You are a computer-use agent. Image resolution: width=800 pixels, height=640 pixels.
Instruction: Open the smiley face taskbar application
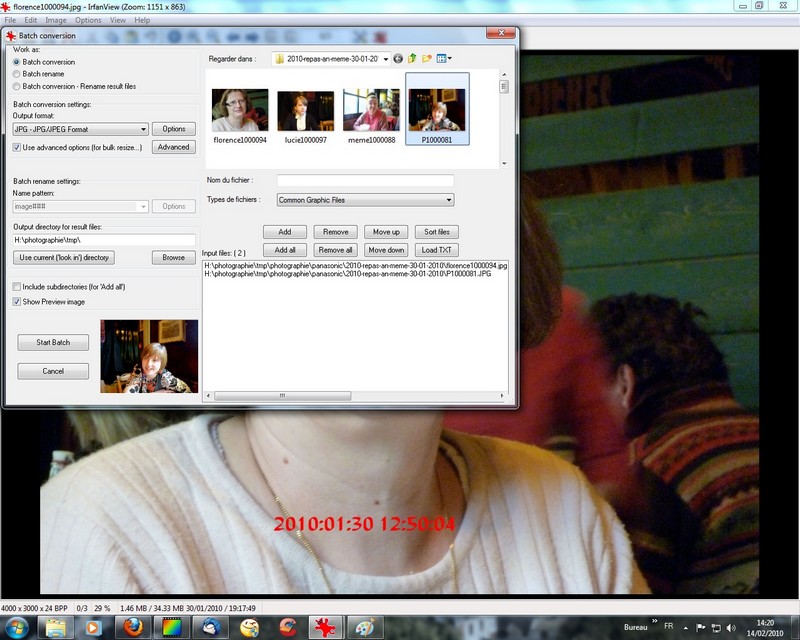(x=249, y=627)
